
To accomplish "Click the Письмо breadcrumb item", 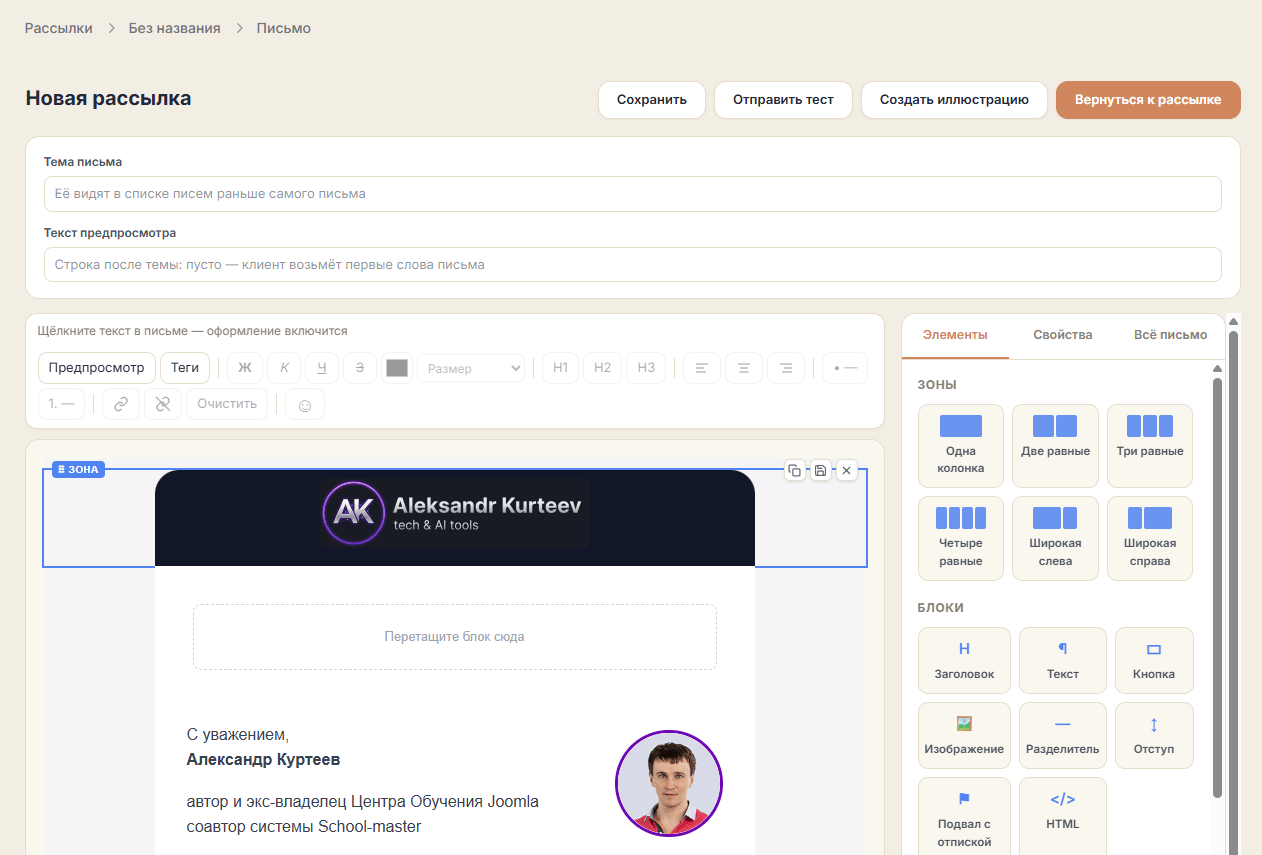I will [284, 28].
